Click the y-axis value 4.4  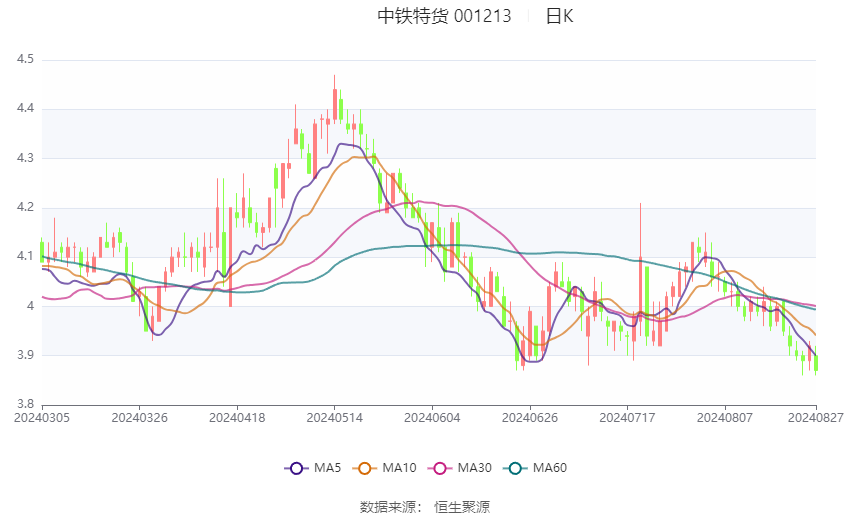[x=25, y=108]
